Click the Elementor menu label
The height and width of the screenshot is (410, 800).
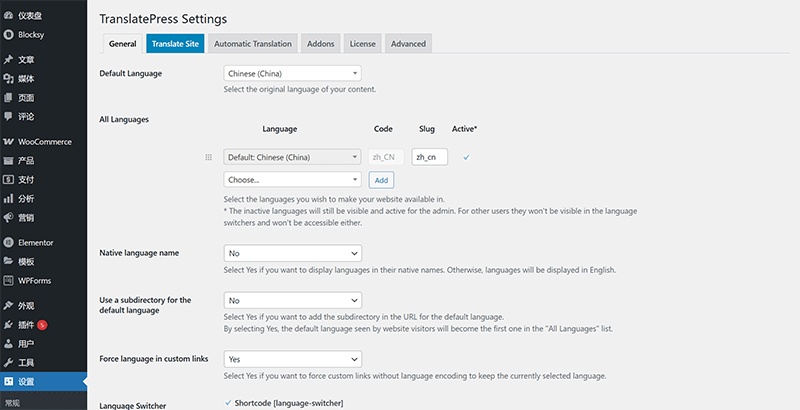point(36,243)
